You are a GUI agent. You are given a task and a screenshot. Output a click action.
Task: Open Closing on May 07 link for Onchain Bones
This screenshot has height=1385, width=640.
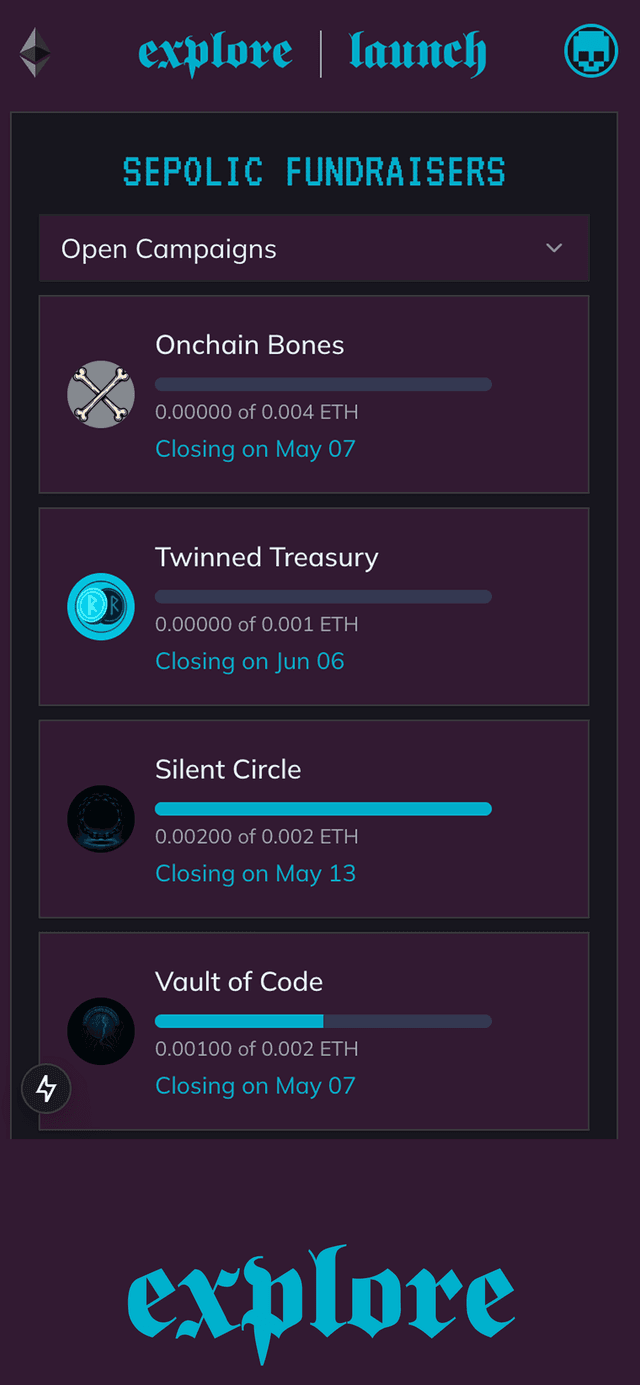point(255,449)
